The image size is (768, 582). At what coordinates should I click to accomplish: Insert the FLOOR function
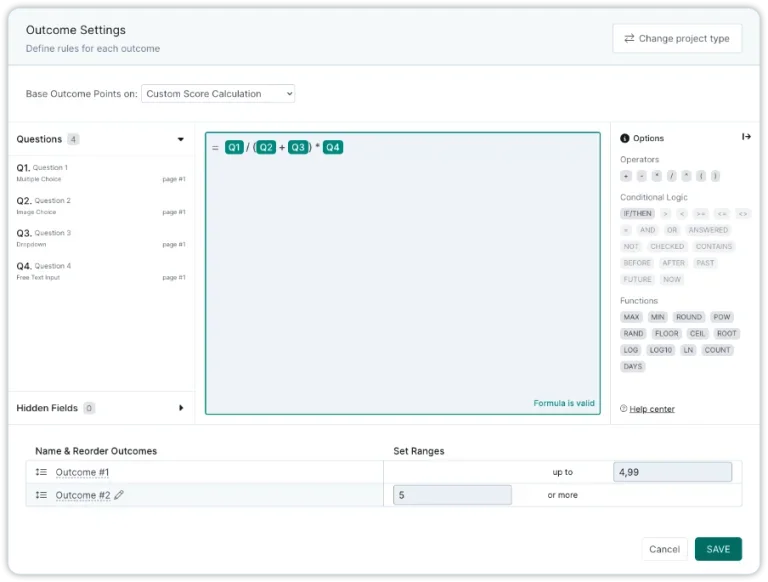tap(667, 334)
